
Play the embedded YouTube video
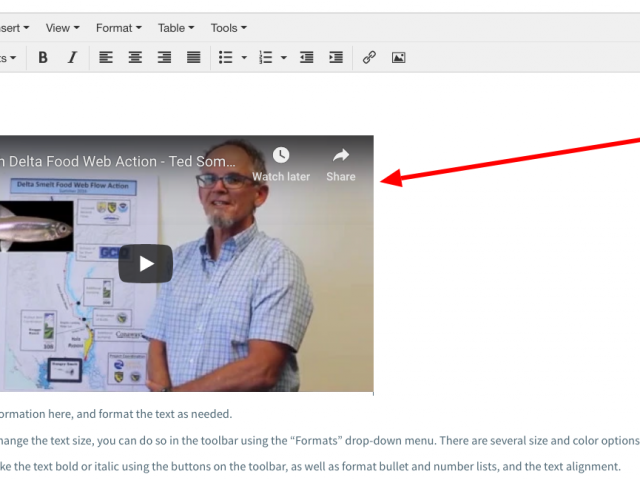click(146, 264)
